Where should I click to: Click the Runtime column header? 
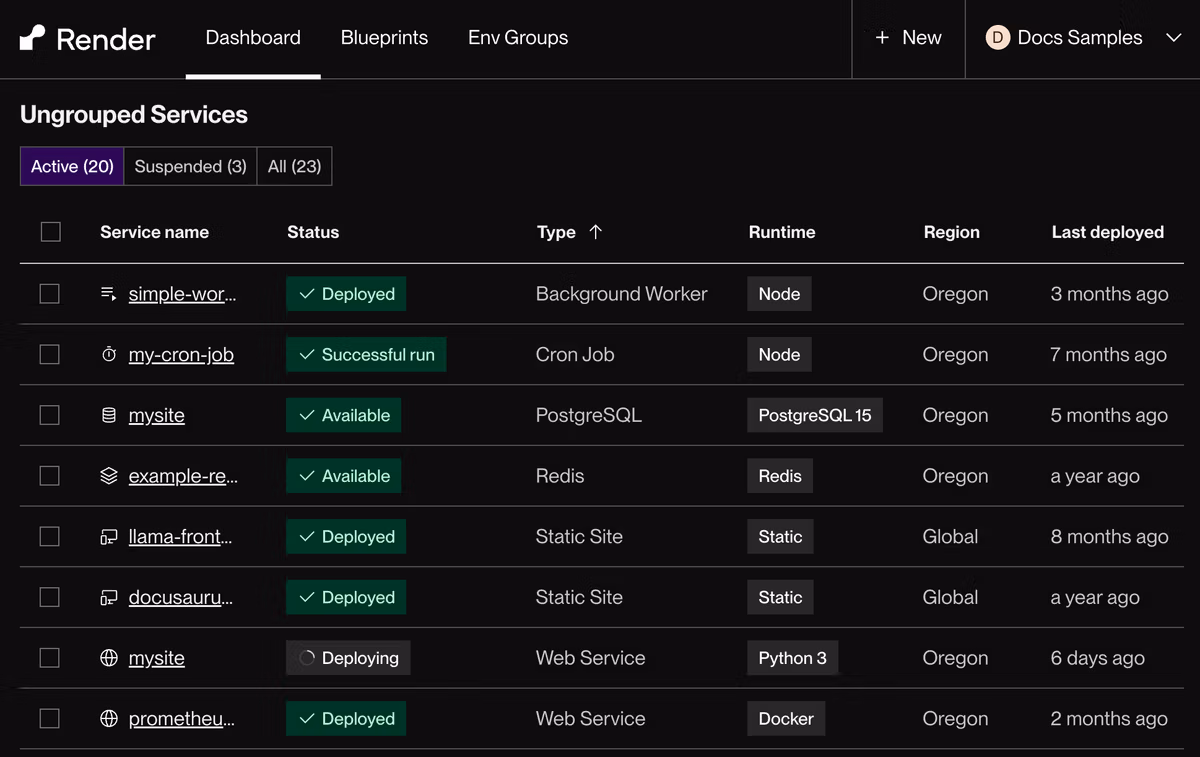point(782,232)
